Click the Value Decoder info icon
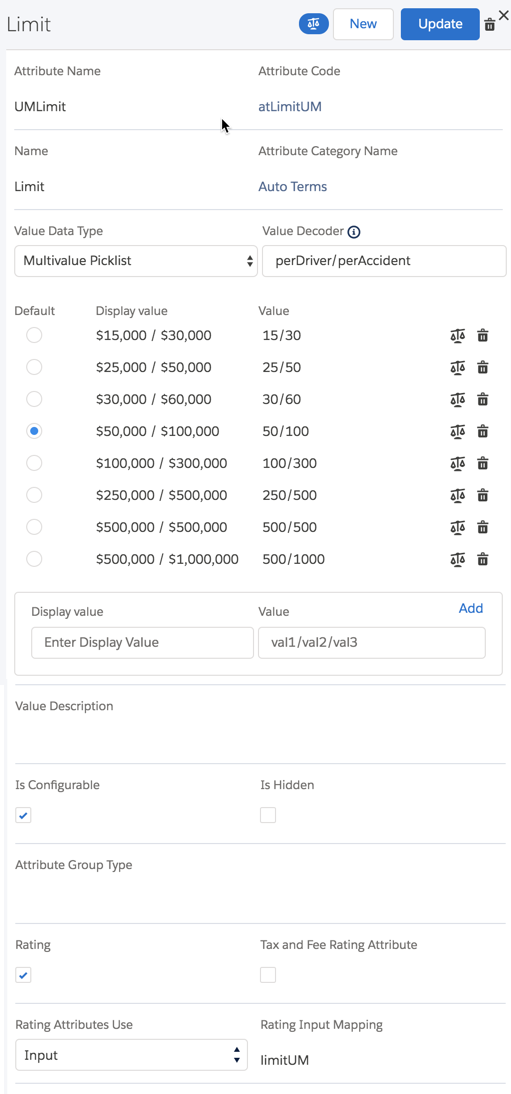Viewport: 511px width, 1094px height. (x=353, y=232)
